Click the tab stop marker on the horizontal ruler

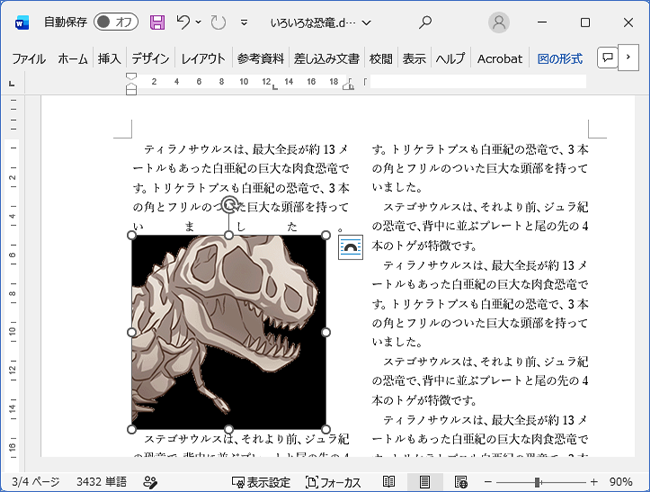click(274, 87)
